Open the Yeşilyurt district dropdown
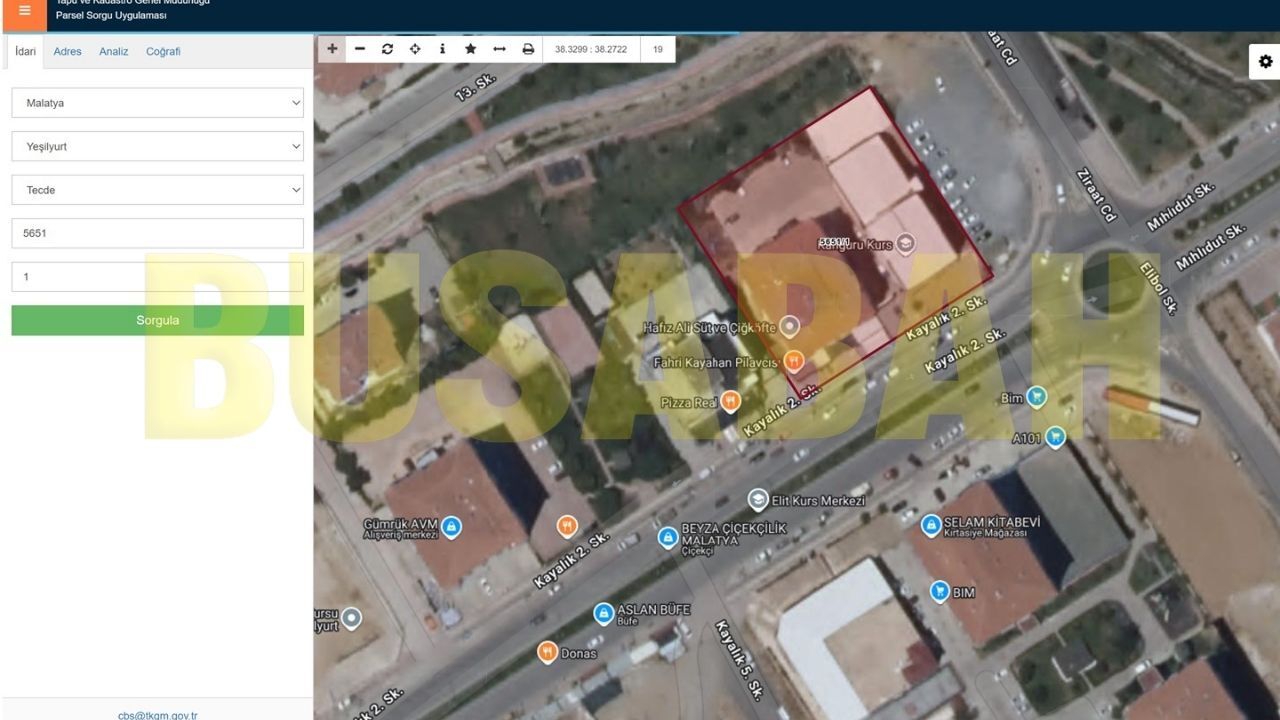 pos(157,146)
